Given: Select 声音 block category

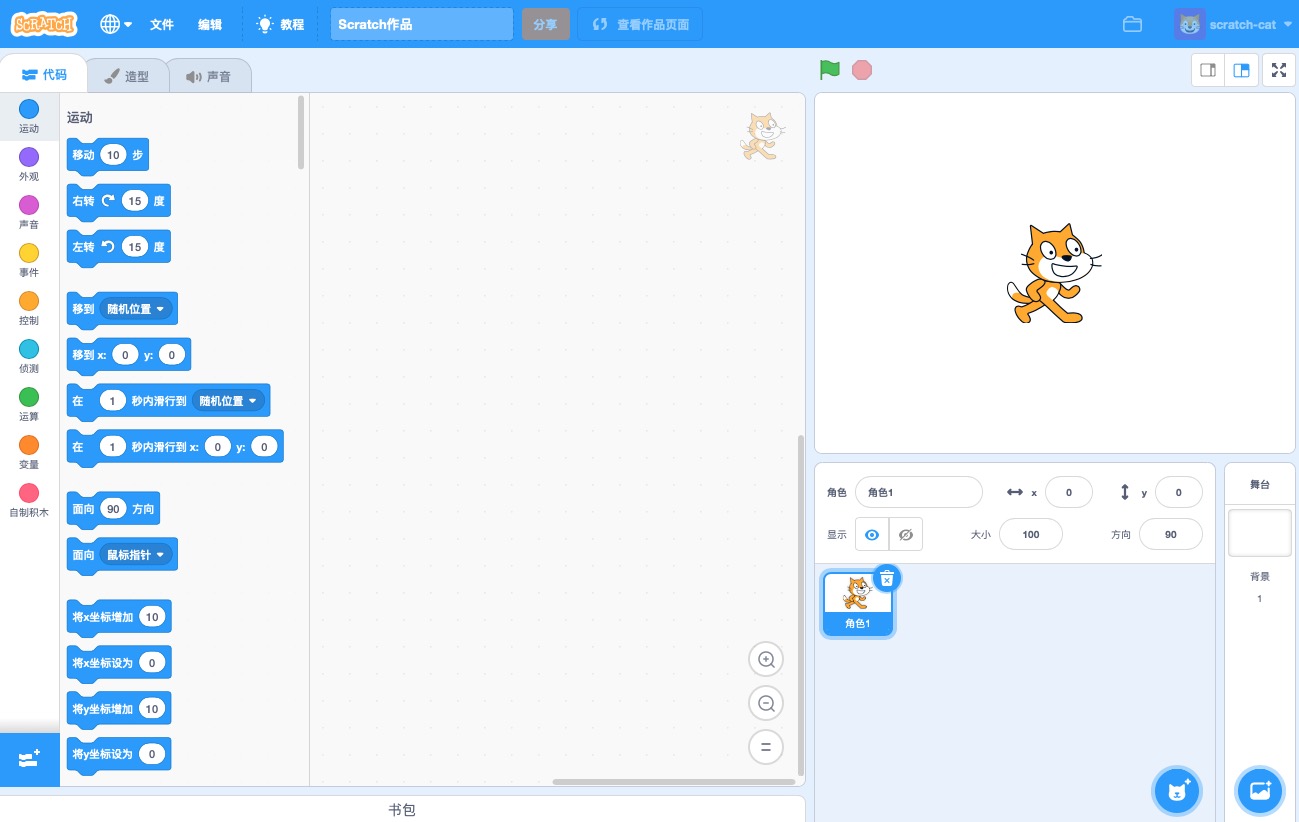Looking at the screenshot, I should coord(29,212).
